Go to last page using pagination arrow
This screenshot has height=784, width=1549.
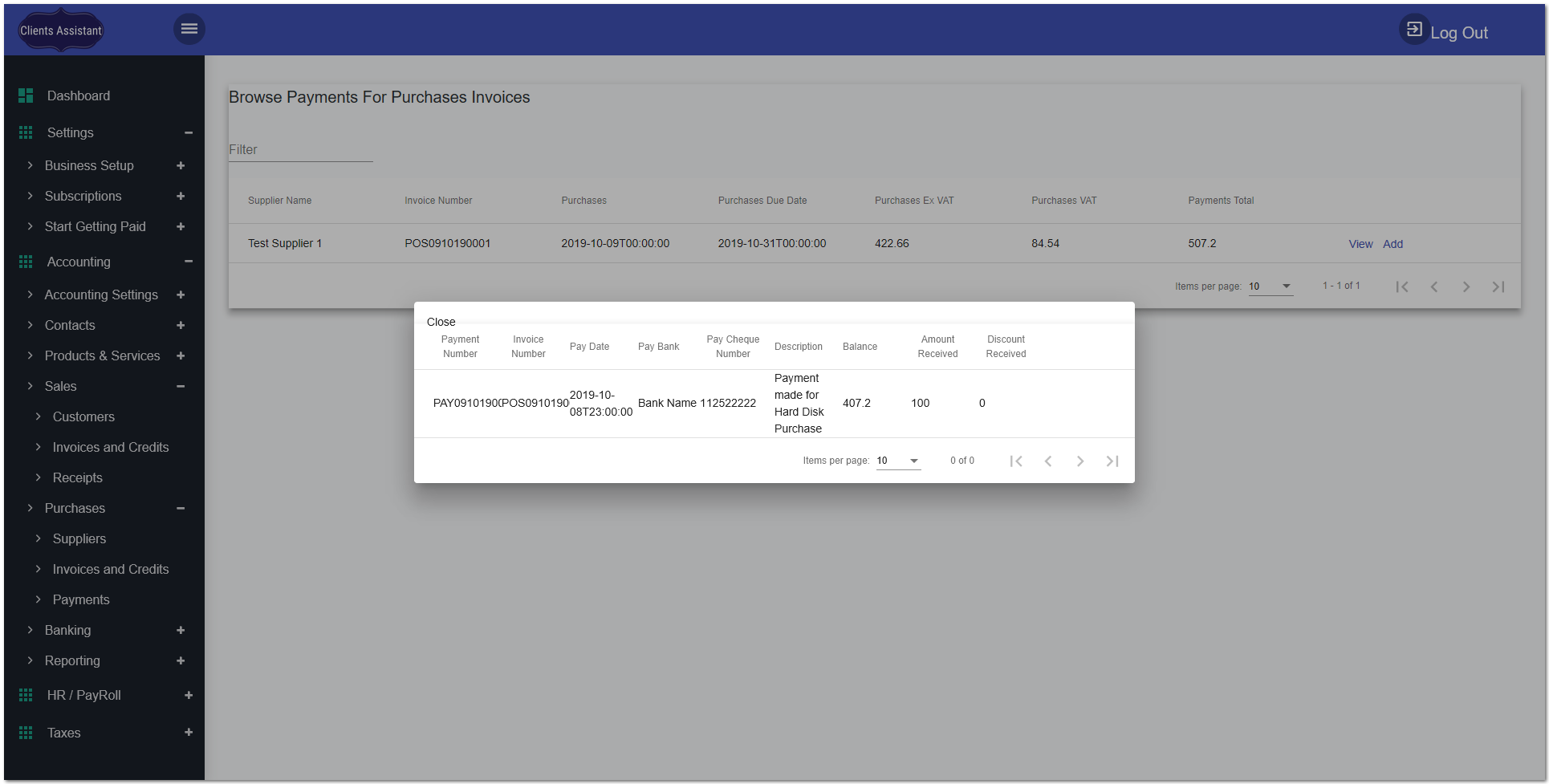(x=1498, y=286)
